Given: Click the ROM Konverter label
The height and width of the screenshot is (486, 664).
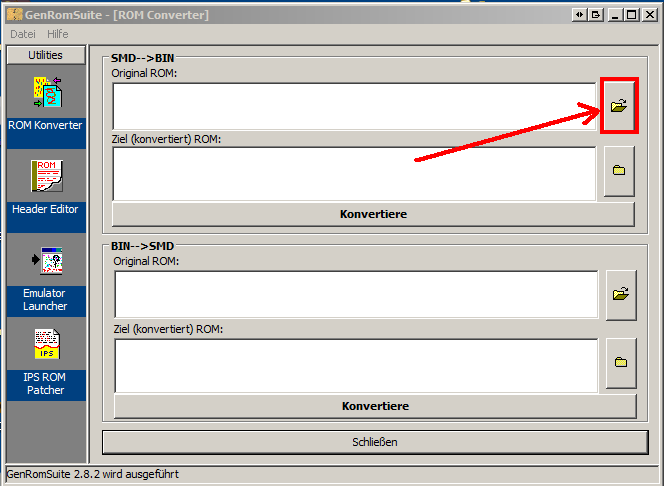Looking at the screenshot, I should pyautogui.click(x=45, y=125).
